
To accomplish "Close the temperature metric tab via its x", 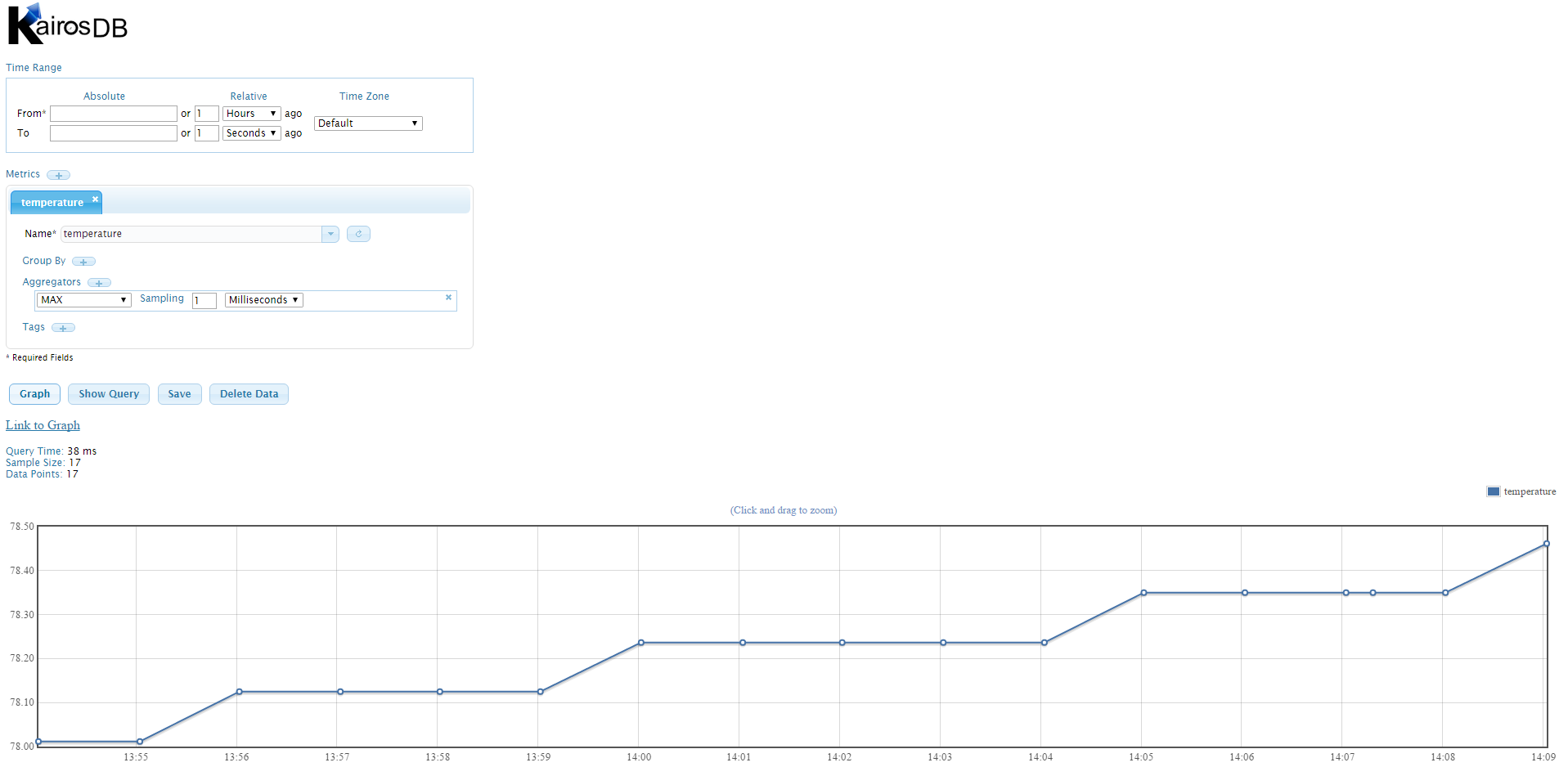I will 95,199.
